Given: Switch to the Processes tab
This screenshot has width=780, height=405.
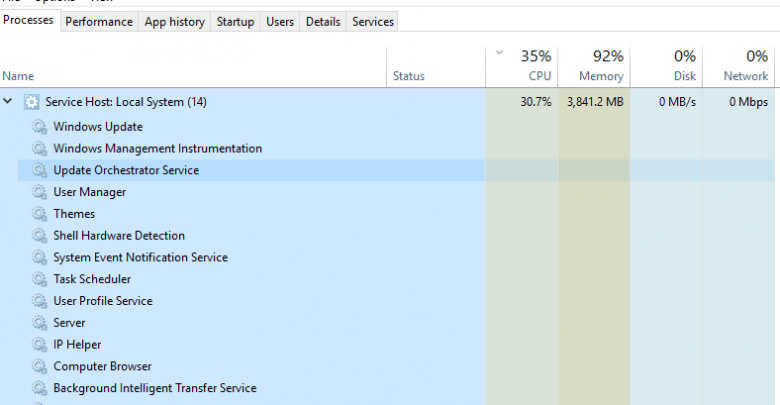Looking at the screenshot, I should click(28, 20).
